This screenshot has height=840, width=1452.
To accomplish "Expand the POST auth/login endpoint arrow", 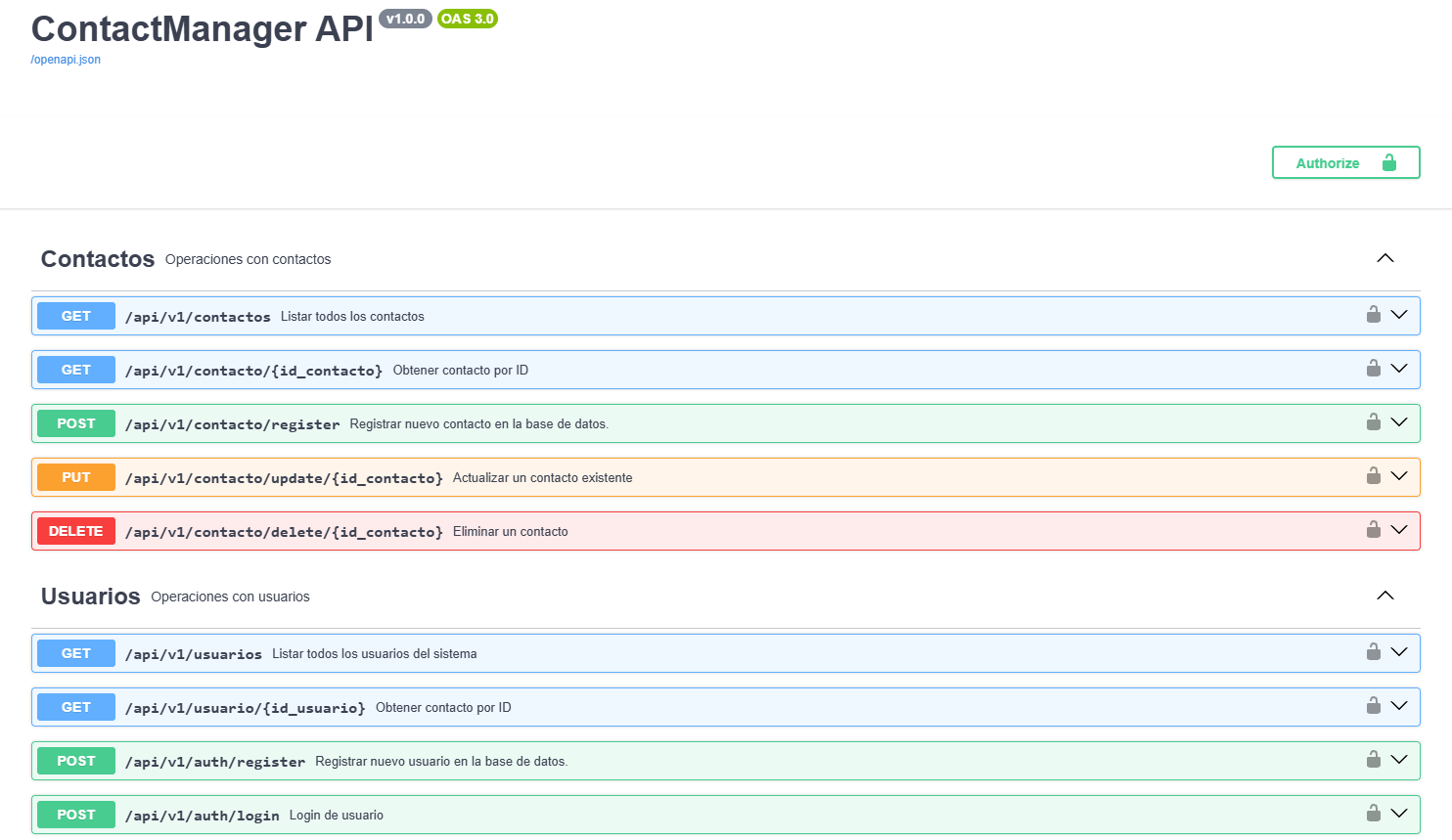I will tap(1399, 814).
